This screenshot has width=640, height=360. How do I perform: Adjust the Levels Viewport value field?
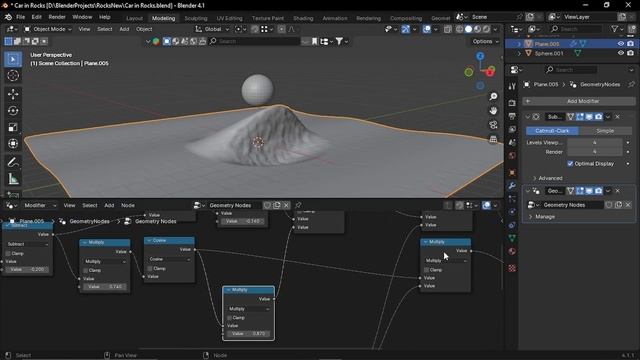pyautogui.click(x=595, y=142)
